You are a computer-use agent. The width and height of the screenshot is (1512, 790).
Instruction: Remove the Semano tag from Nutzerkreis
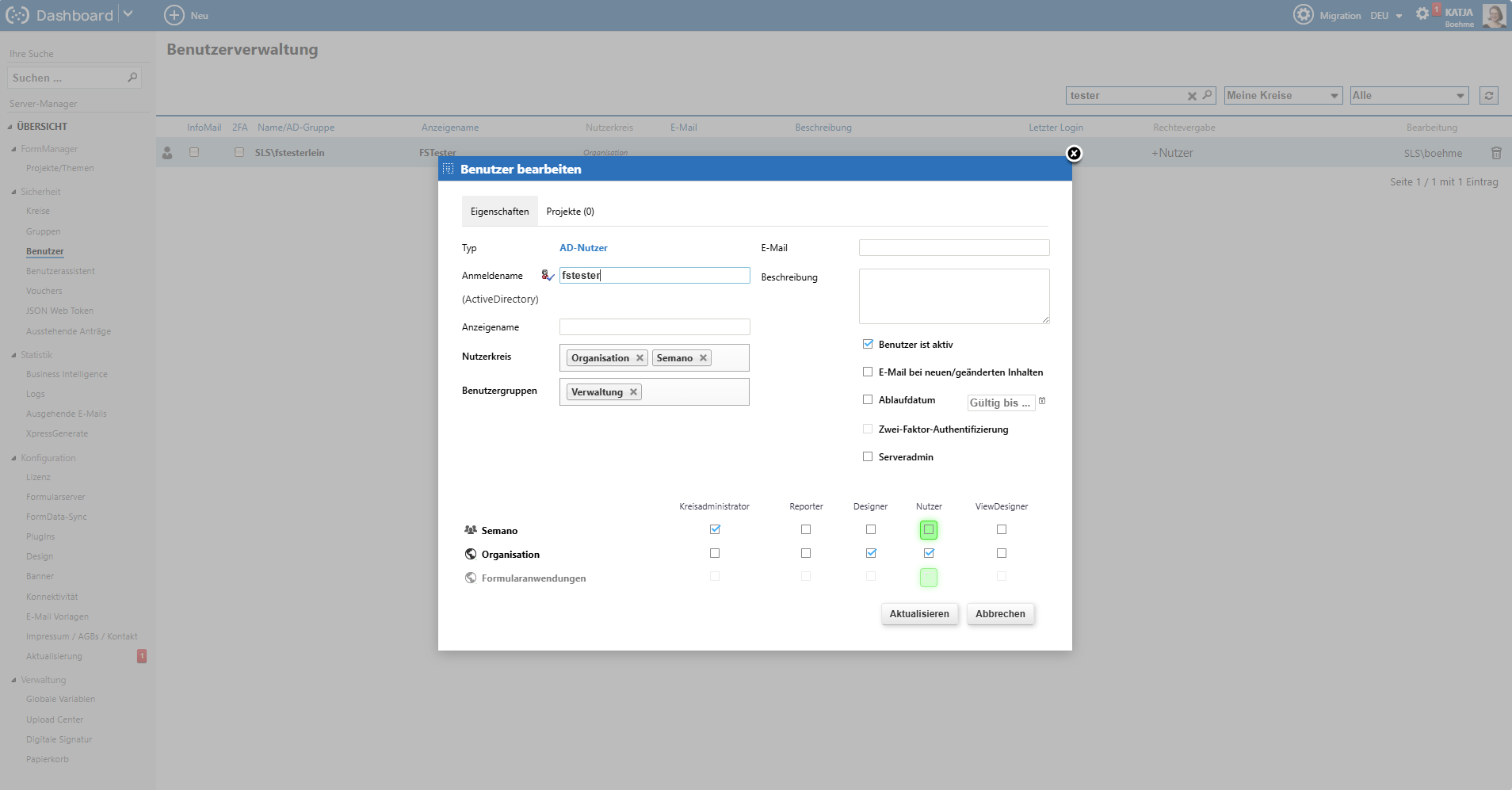(x=703, y=358)
